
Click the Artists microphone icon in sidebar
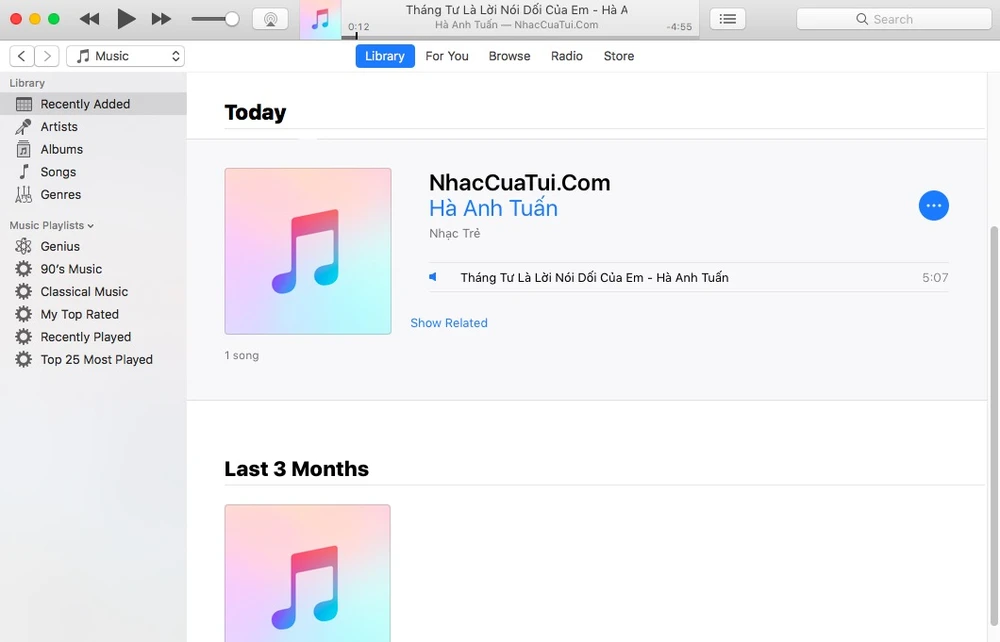click(x=23, y=127)
